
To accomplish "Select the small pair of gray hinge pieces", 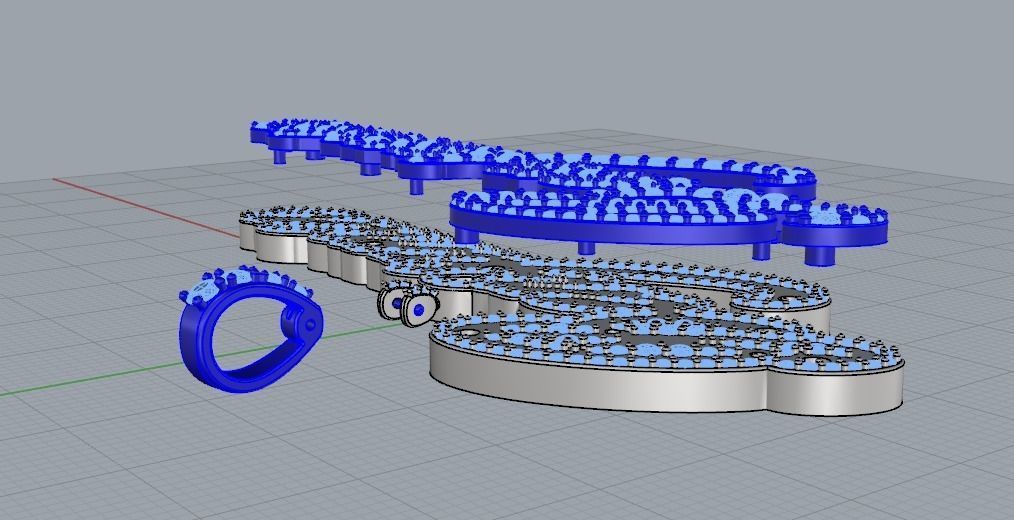I will tap(406, 306).
